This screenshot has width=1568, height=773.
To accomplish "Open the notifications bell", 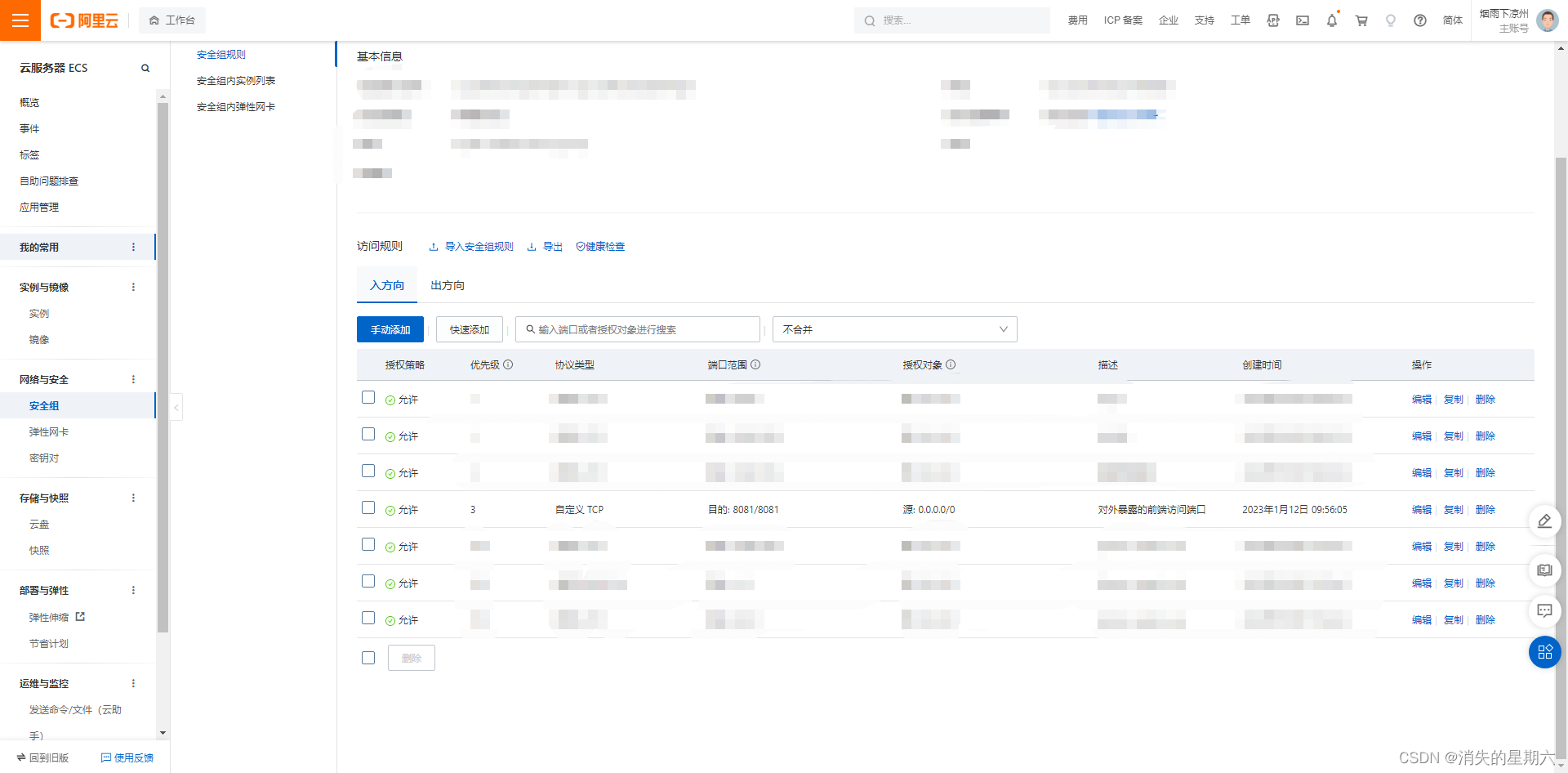I will coord(1332,20).
